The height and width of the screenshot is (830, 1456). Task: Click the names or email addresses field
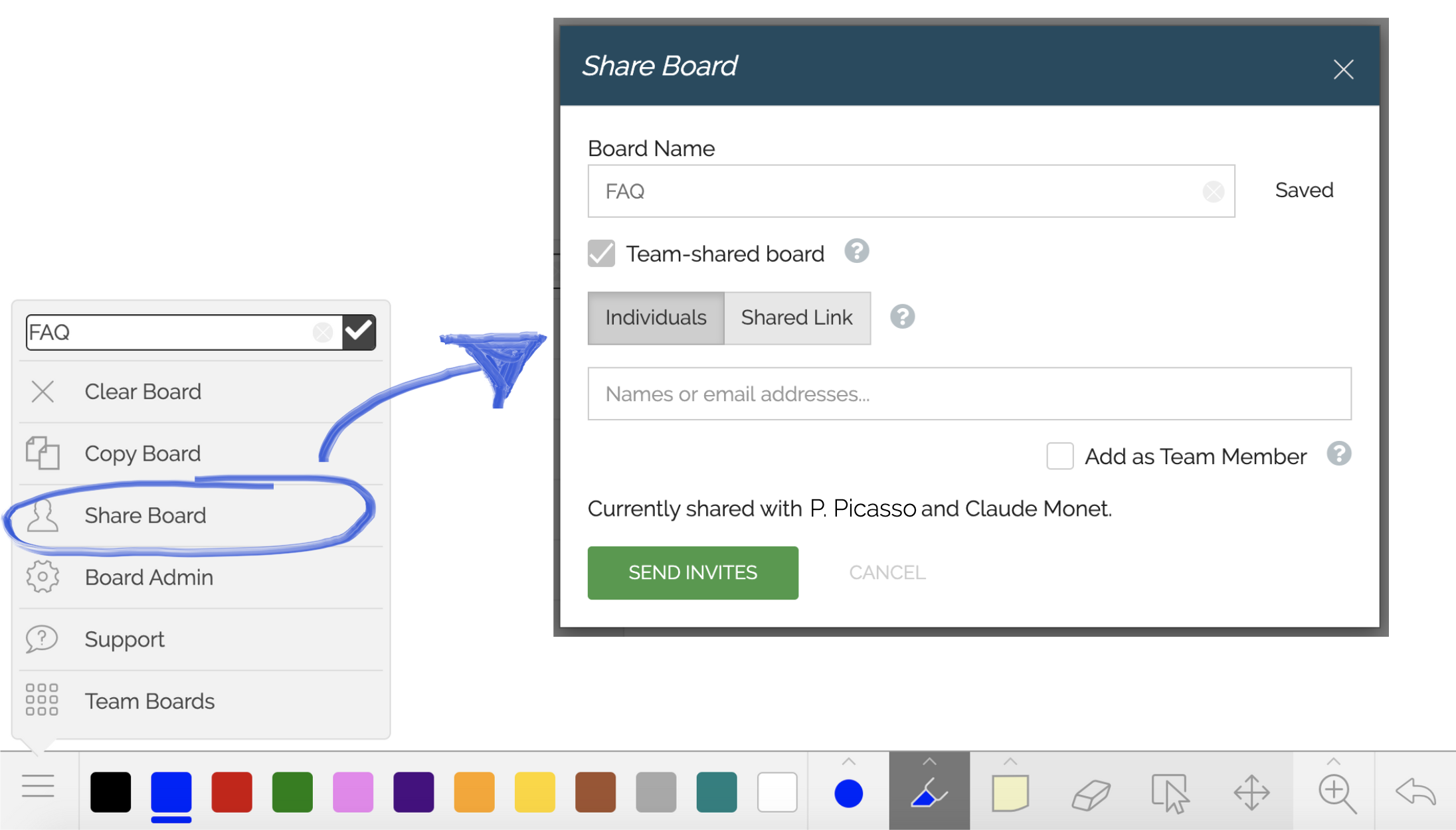click(x=968, y=394)
